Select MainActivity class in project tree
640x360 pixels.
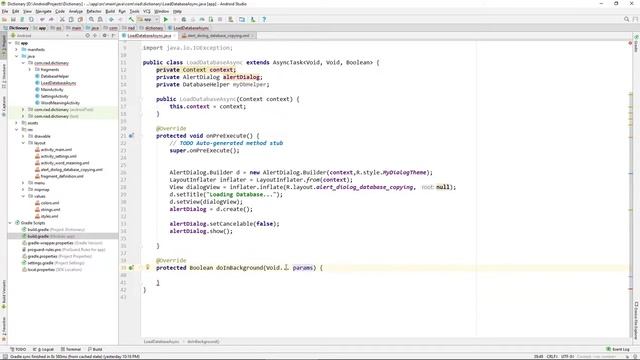[52, 89]
